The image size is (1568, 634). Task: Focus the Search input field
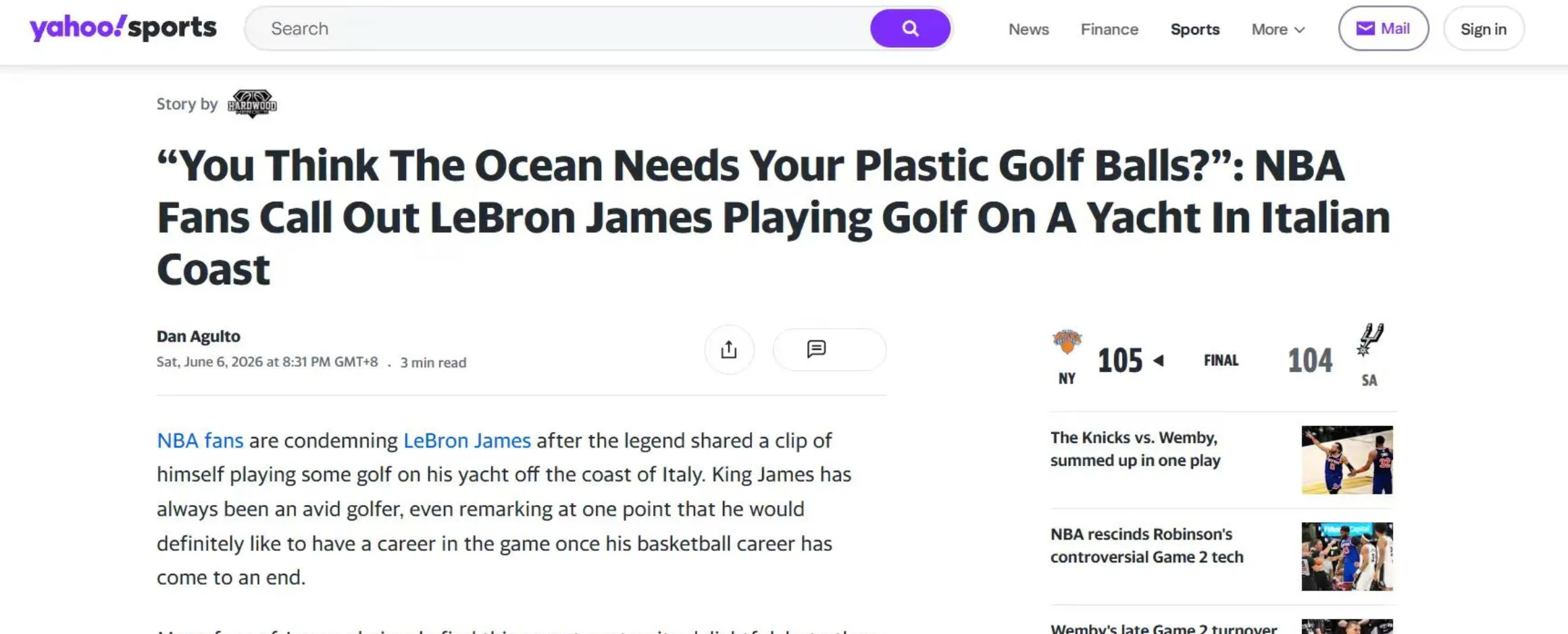click(557, 28)
